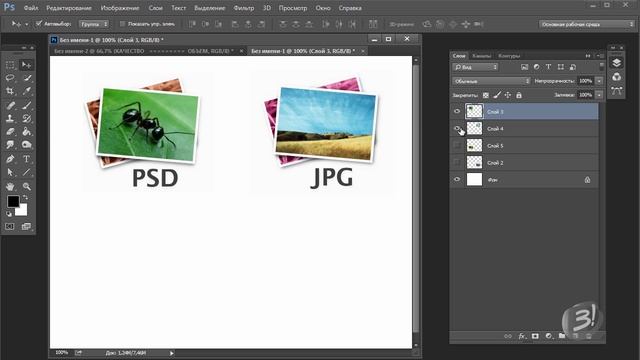Open the Layers panel flyout menu
Viewport: 640px width, 360px height.
point(600,56)
